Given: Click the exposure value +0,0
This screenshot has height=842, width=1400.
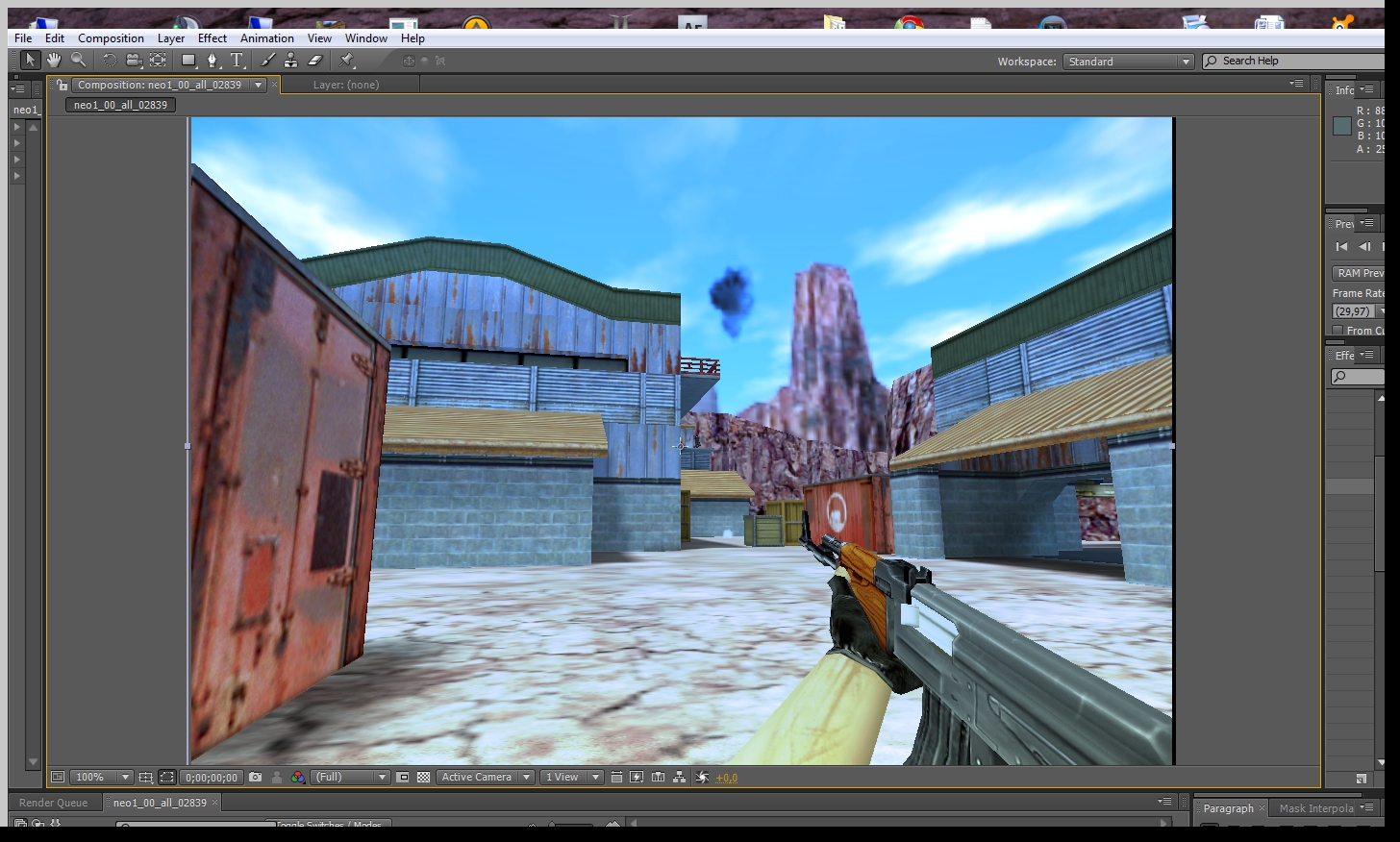Looking at the screenshot, I should pos(727,778).
